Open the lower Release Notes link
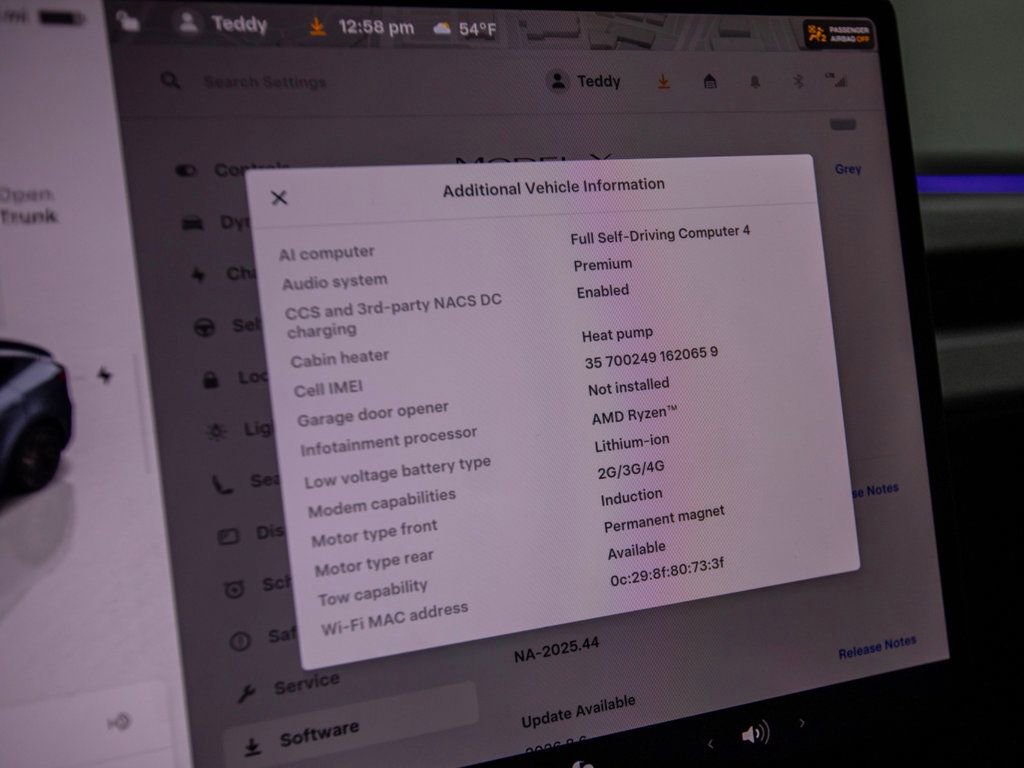 877,647
